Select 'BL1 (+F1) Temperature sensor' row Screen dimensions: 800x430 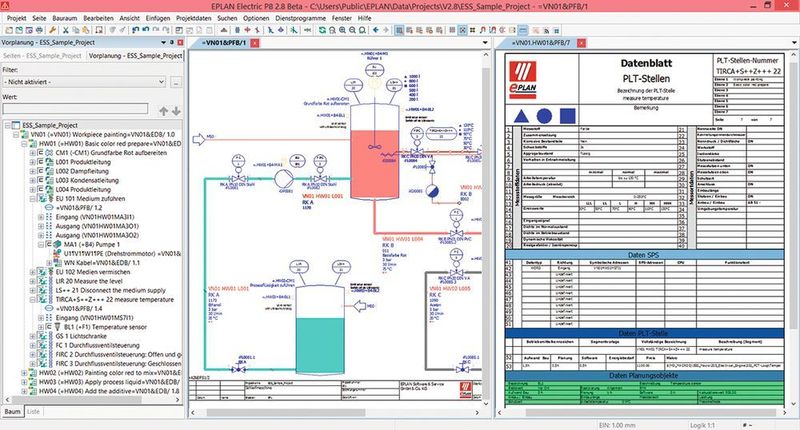coord(105,327)
